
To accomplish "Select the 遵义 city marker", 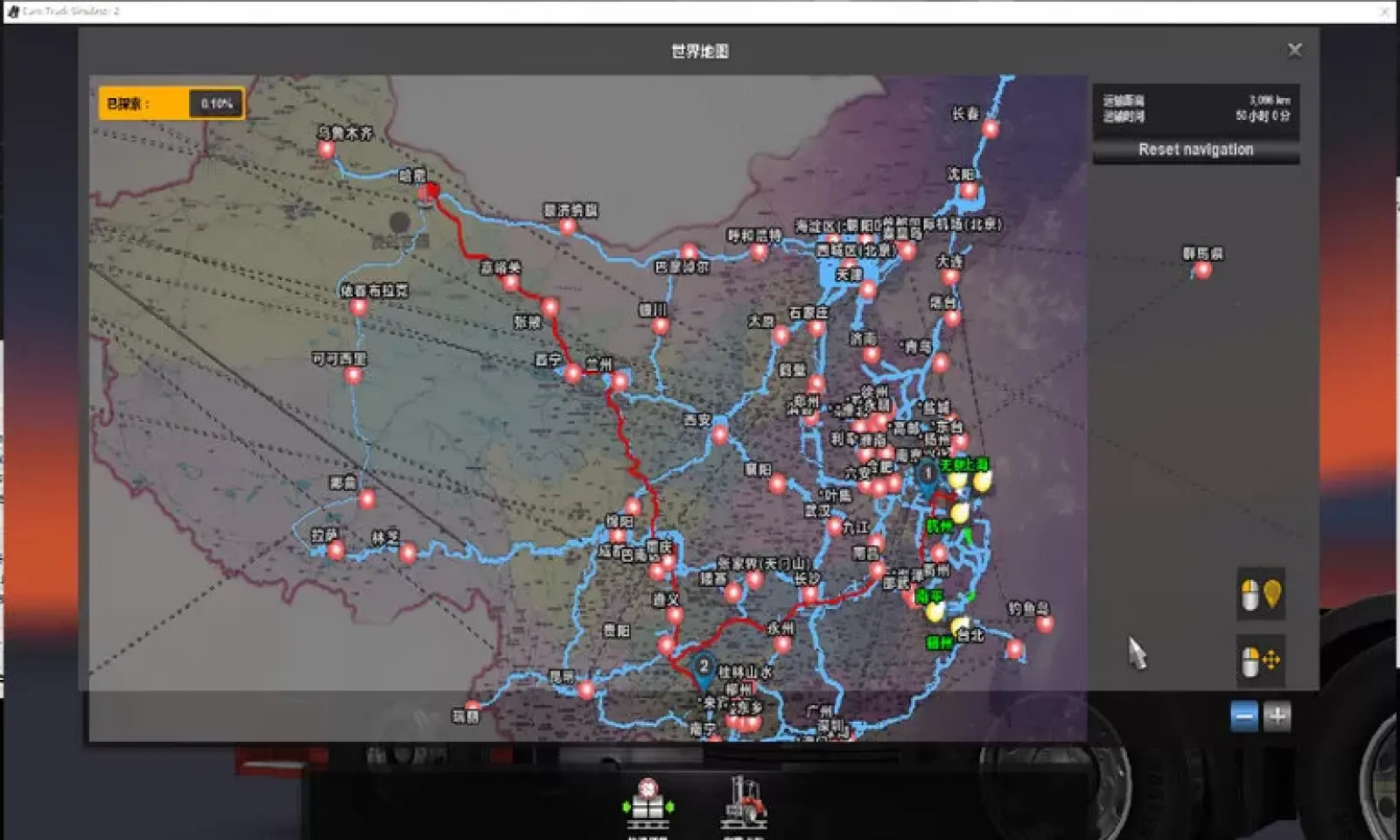I will [x=675, y=615].
